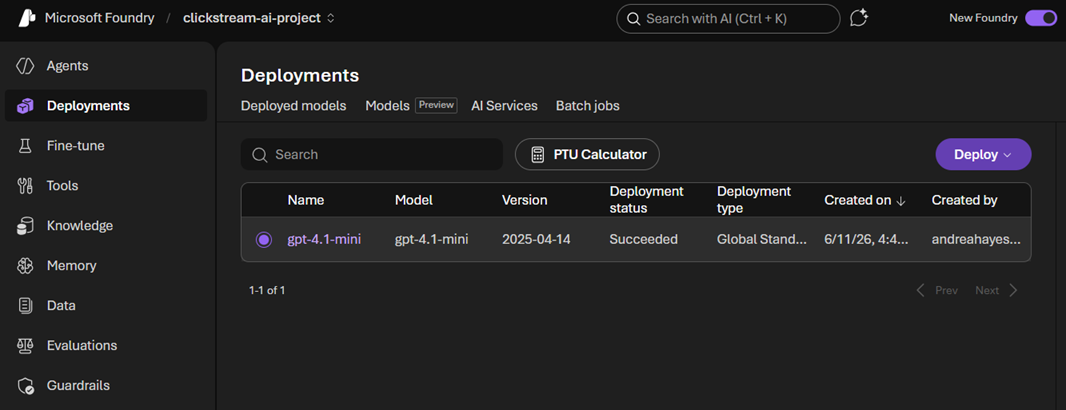The width and height of the screenshot is (1066, 410).
Task: Open Memory from the sidebar
Action: [x=105, y=265]
